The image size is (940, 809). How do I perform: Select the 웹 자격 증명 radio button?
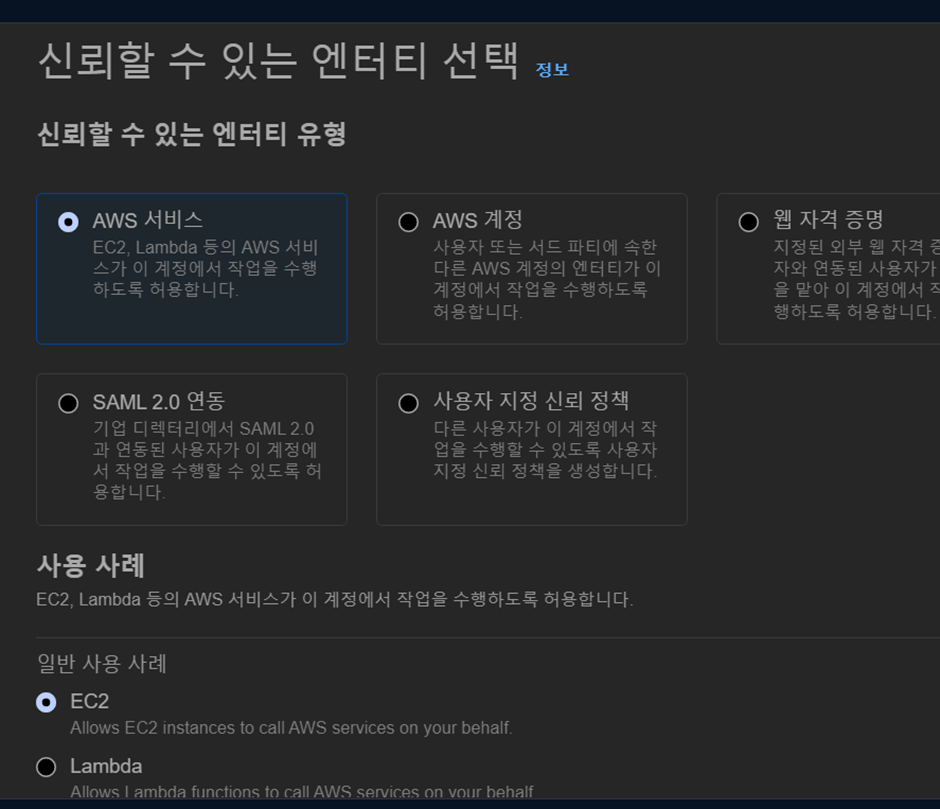coord(748,222)
